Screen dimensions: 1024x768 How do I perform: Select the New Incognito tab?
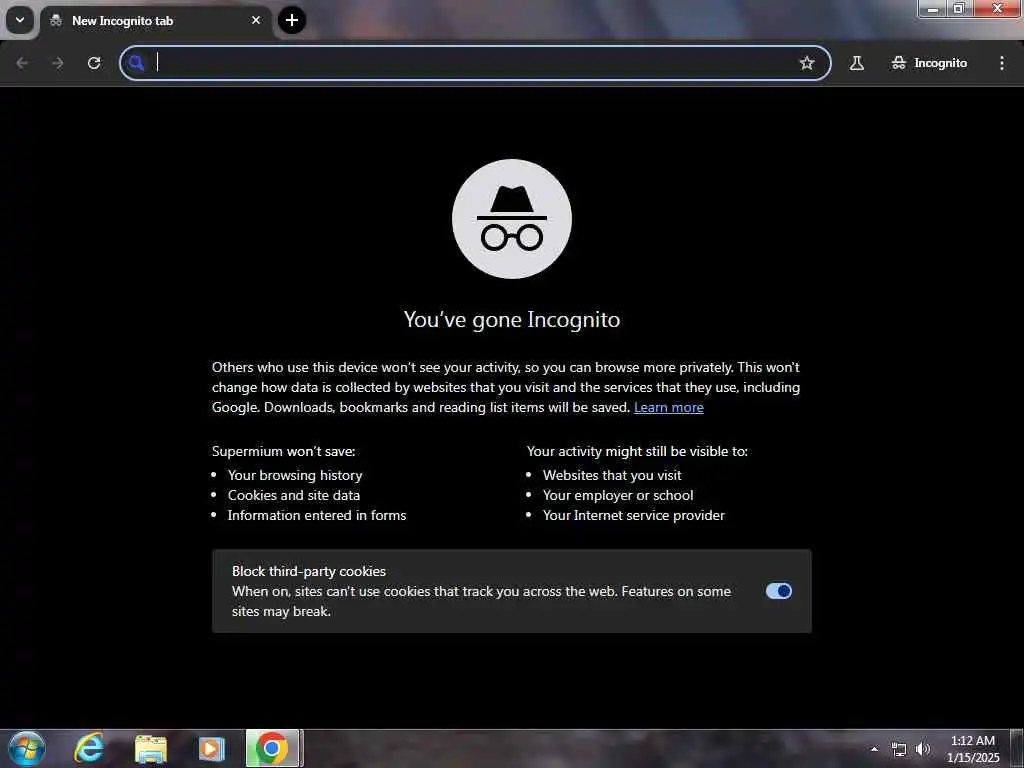[x=155, y=21]
